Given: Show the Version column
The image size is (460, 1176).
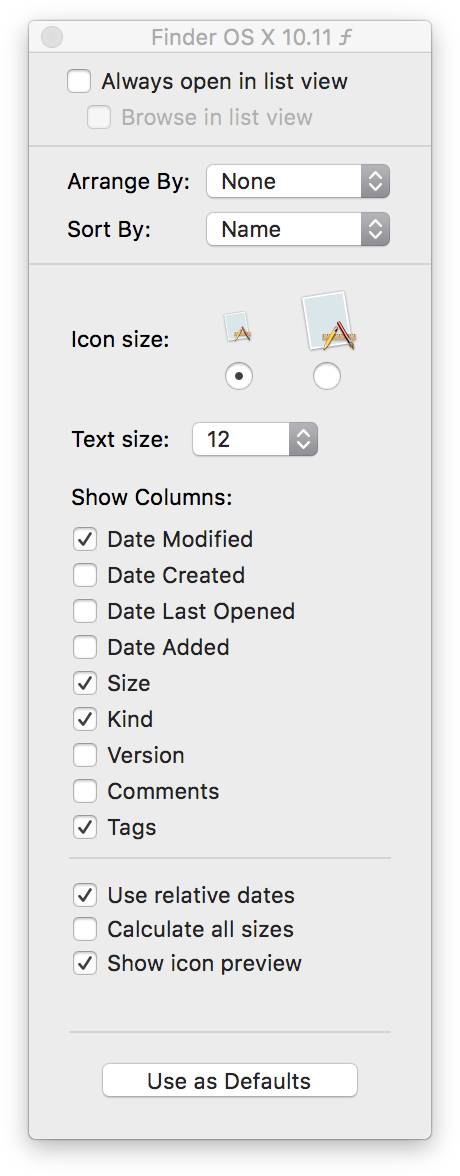Looking at the screenshot, I should pos(85,755).
